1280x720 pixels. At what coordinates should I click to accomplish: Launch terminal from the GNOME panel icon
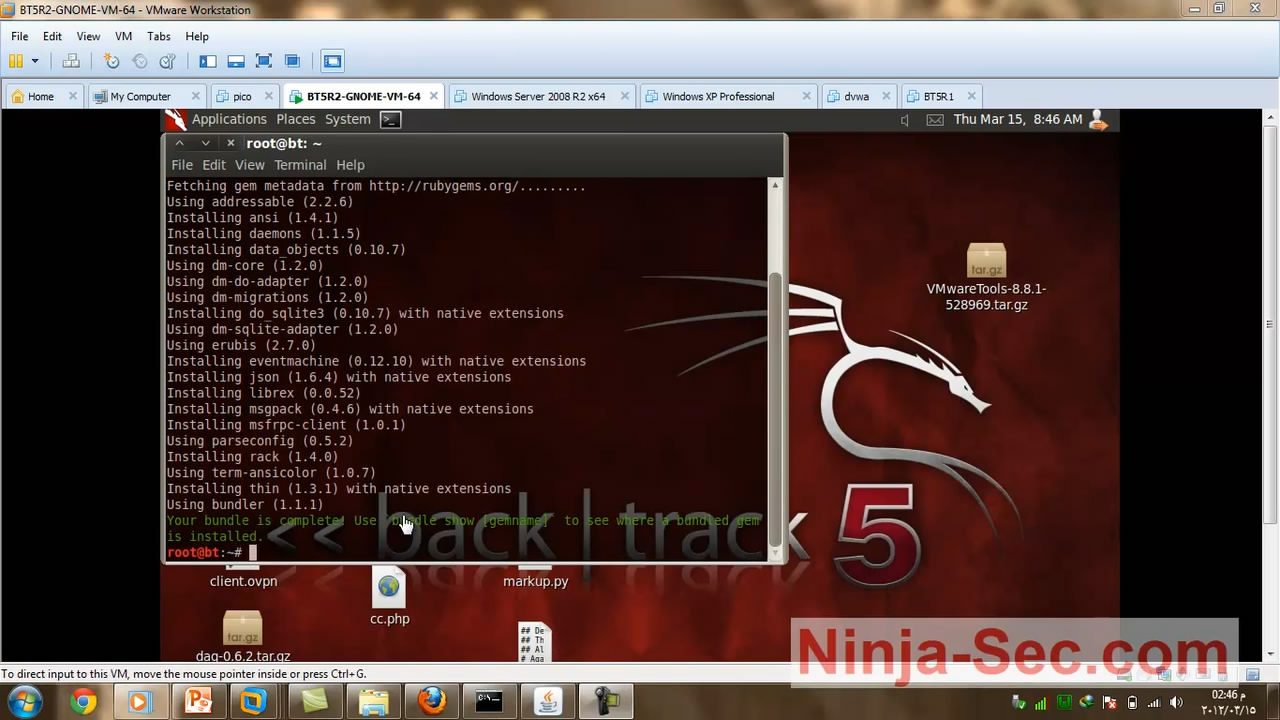click(391, 119)
